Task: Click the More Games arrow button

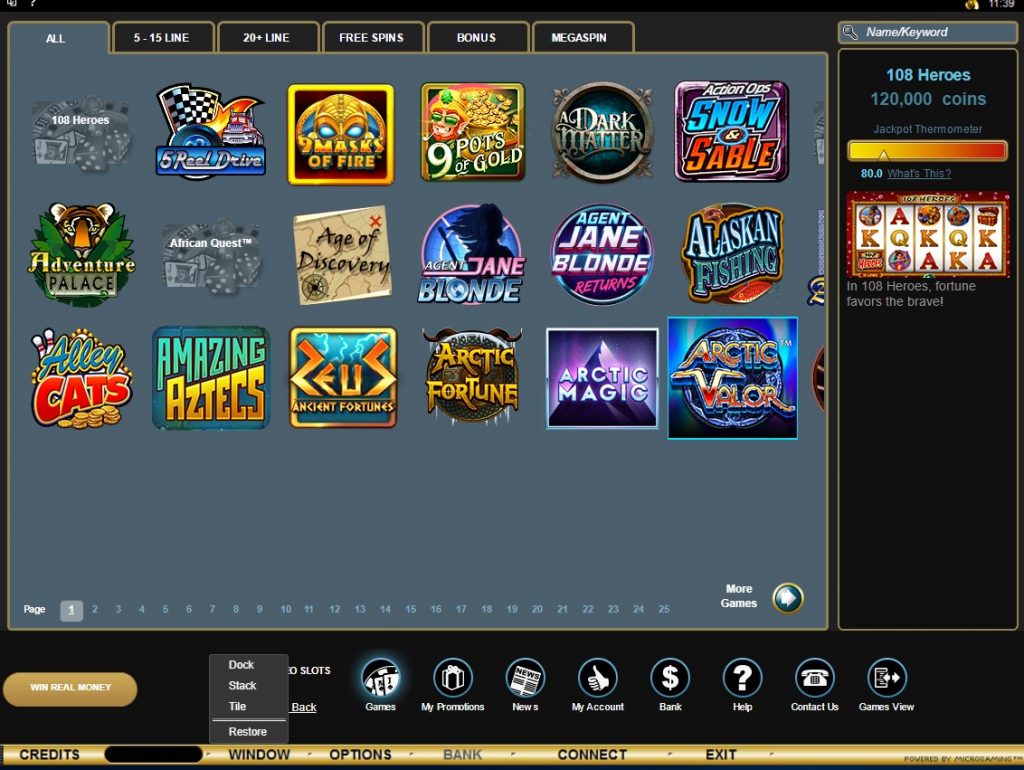Action: [x=788, y=598]
